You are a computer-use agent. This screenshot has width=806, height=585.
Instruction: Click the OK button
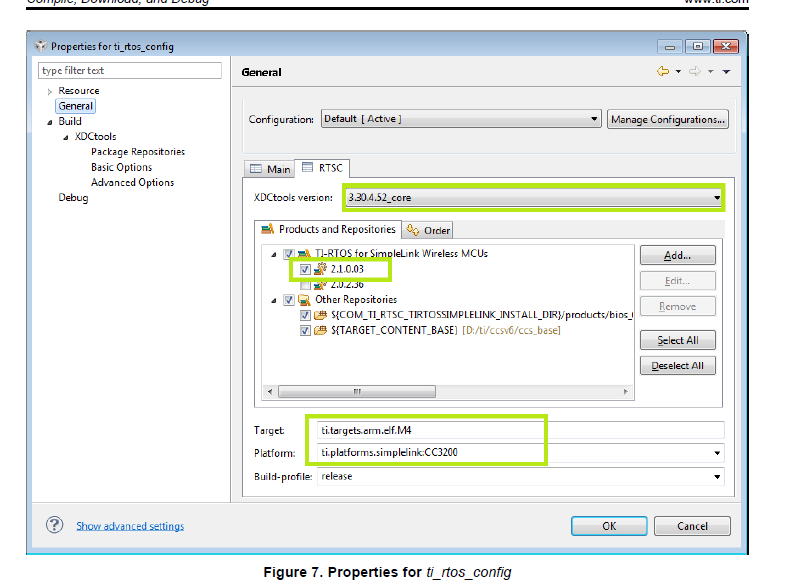click(609, 526)
